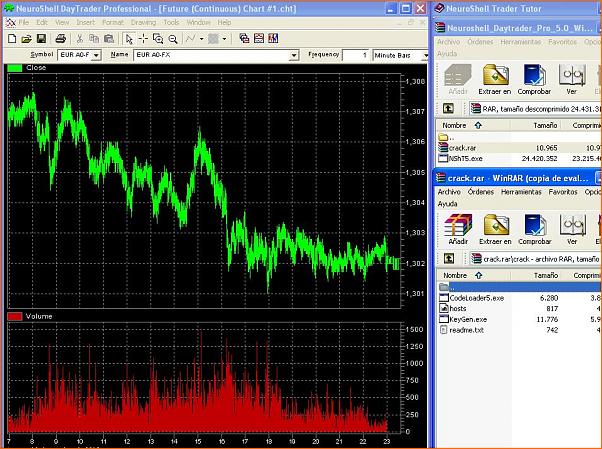Open Herramientas menu in crack.rar WinRAR window
Screen dimensions: 602x449
[521, 192]
